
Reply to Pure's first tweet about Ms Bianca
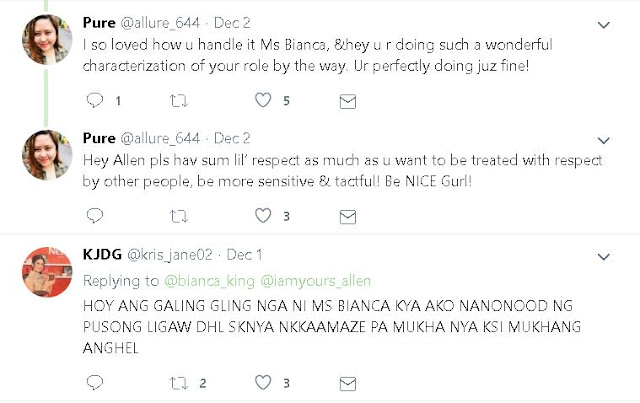pyautogui.click(x=95, y=101)
